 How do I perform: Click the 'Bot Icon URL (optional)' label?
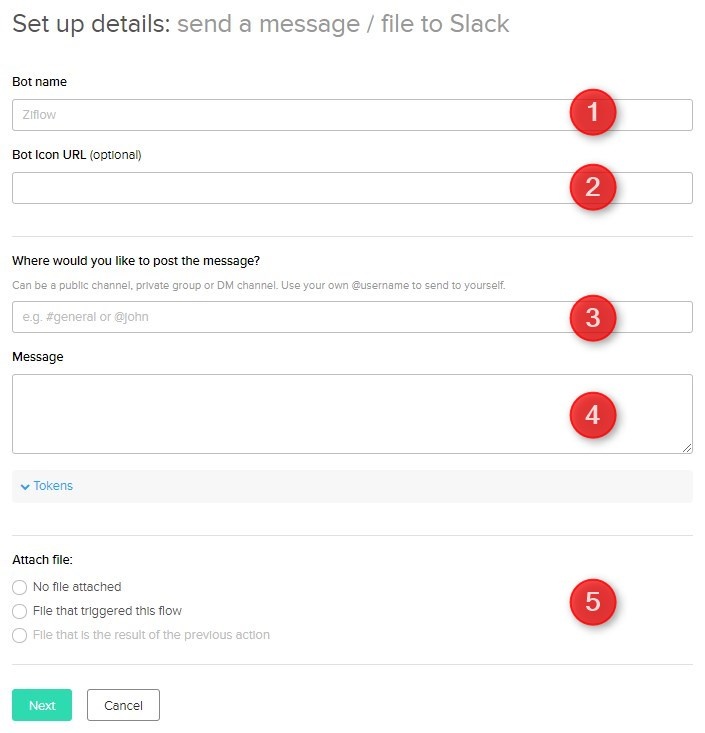[x=77, y=155]
